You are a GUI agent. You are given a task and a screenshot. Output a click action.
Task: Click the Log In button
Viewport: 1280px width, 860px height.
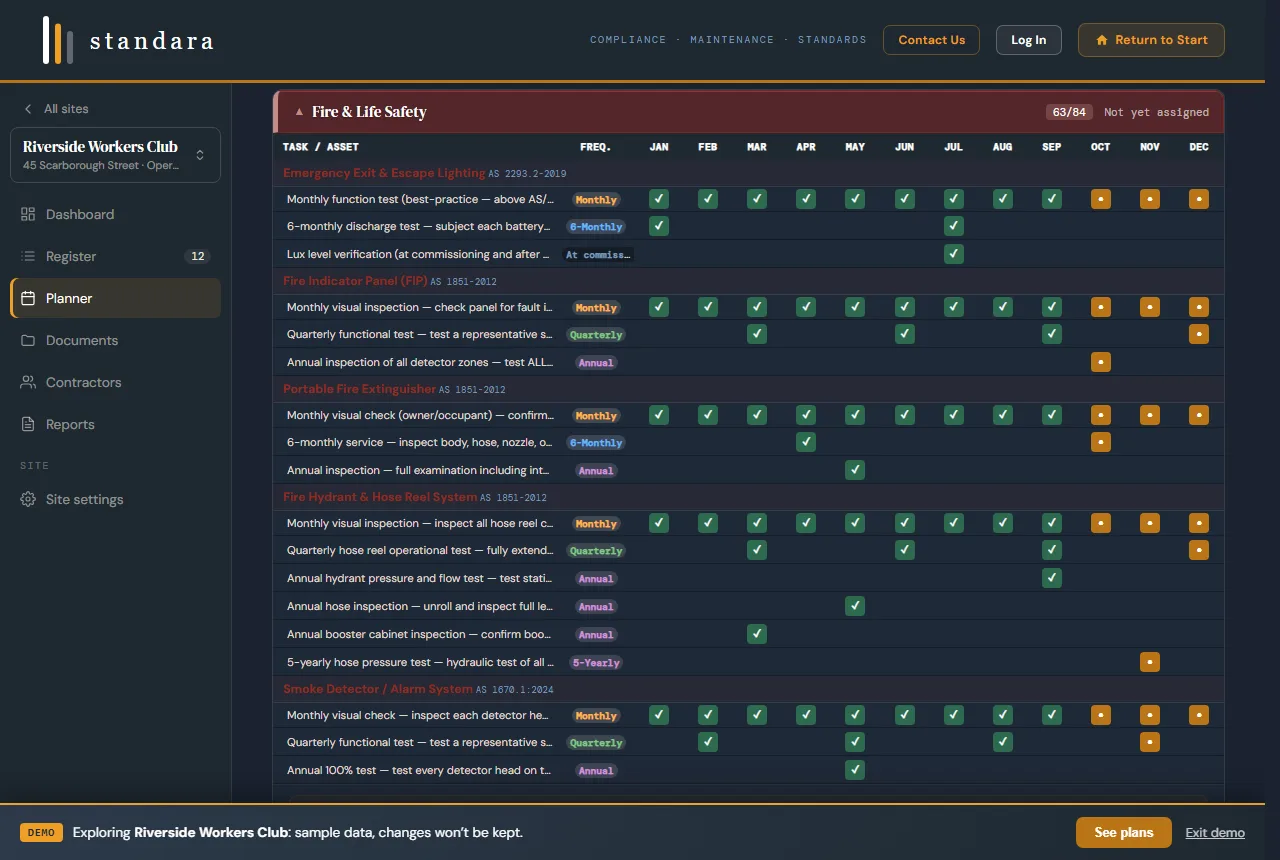1028,40
